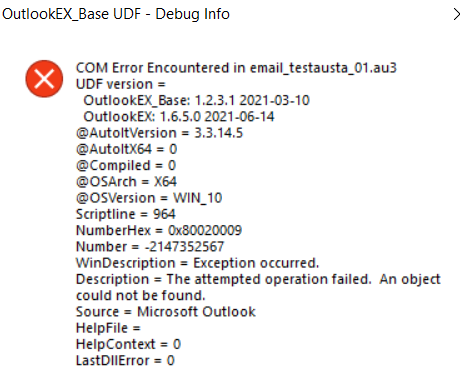Screen dimensions: 460x377
Task: Select the @OSArch = X64 line
Action: tap(126, 182)
